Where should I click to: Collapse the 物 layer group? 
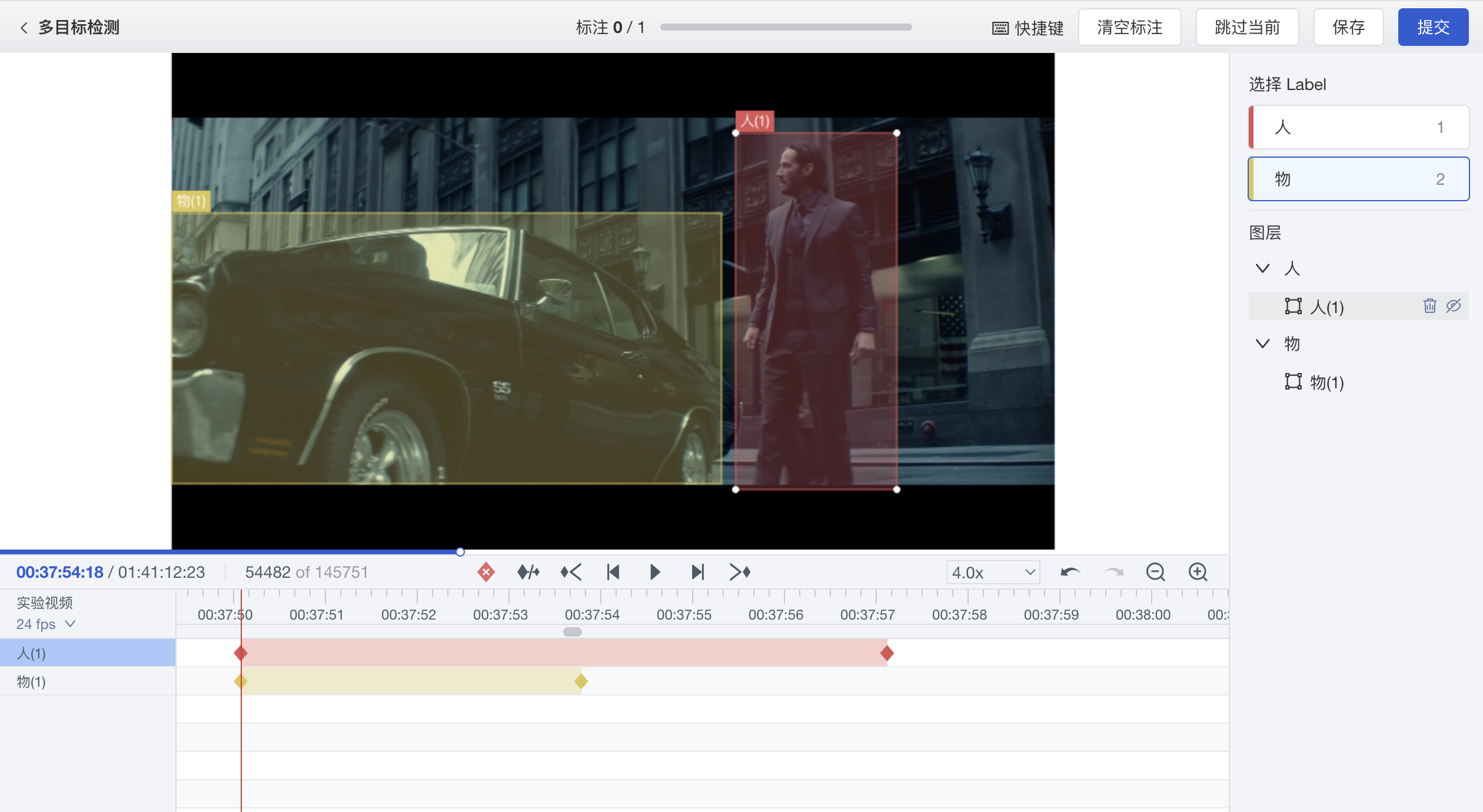pyautogui.click(x=1262, y=343)
